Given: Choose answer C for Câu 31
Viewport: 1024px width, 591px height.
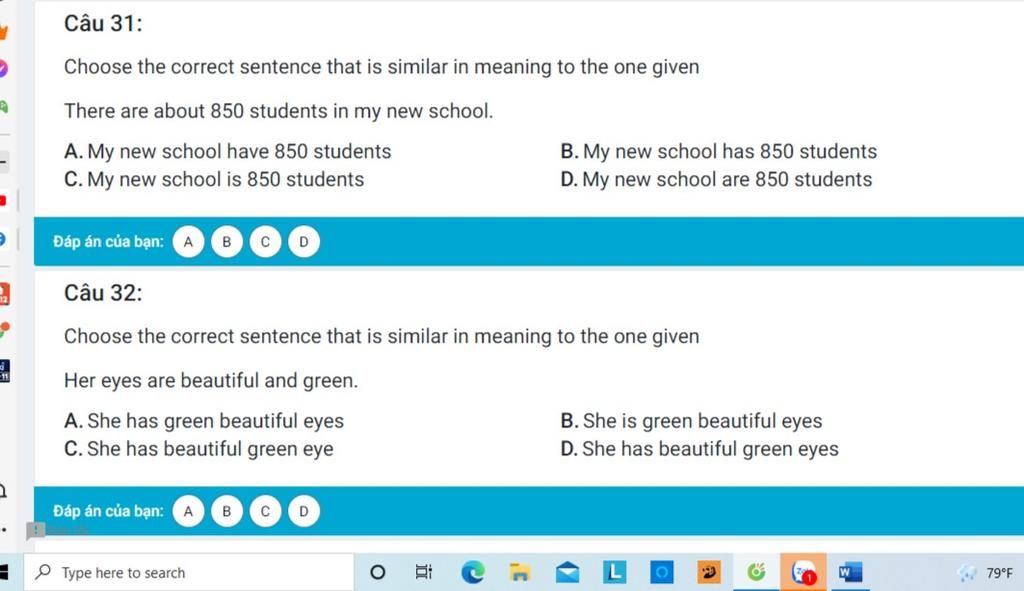Looking at the screenshot, I should click(265, 242).
